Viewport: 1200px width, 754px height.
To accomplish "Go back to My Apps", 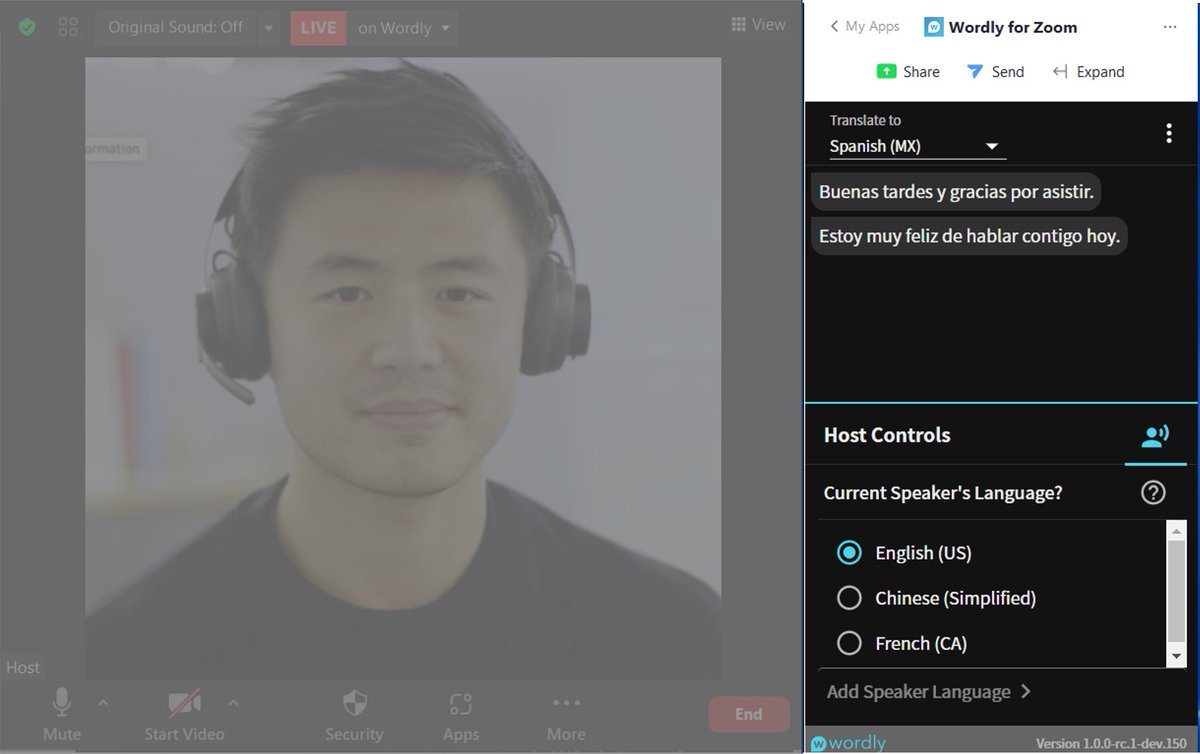I will tap(865, 27).
